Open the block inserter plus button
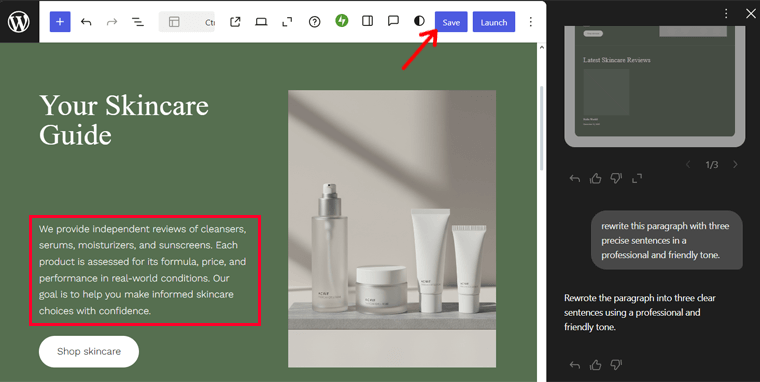The image size is (760, 382). tap(60, 22)
